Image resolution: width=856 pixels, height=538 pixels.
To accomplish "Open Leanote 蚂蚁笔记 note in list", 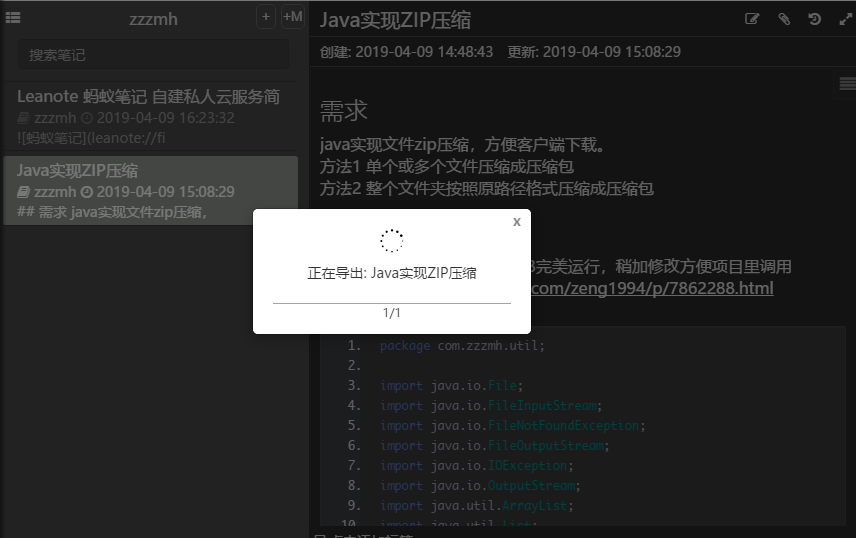I will pyautogui.click(x=150, y=116).
